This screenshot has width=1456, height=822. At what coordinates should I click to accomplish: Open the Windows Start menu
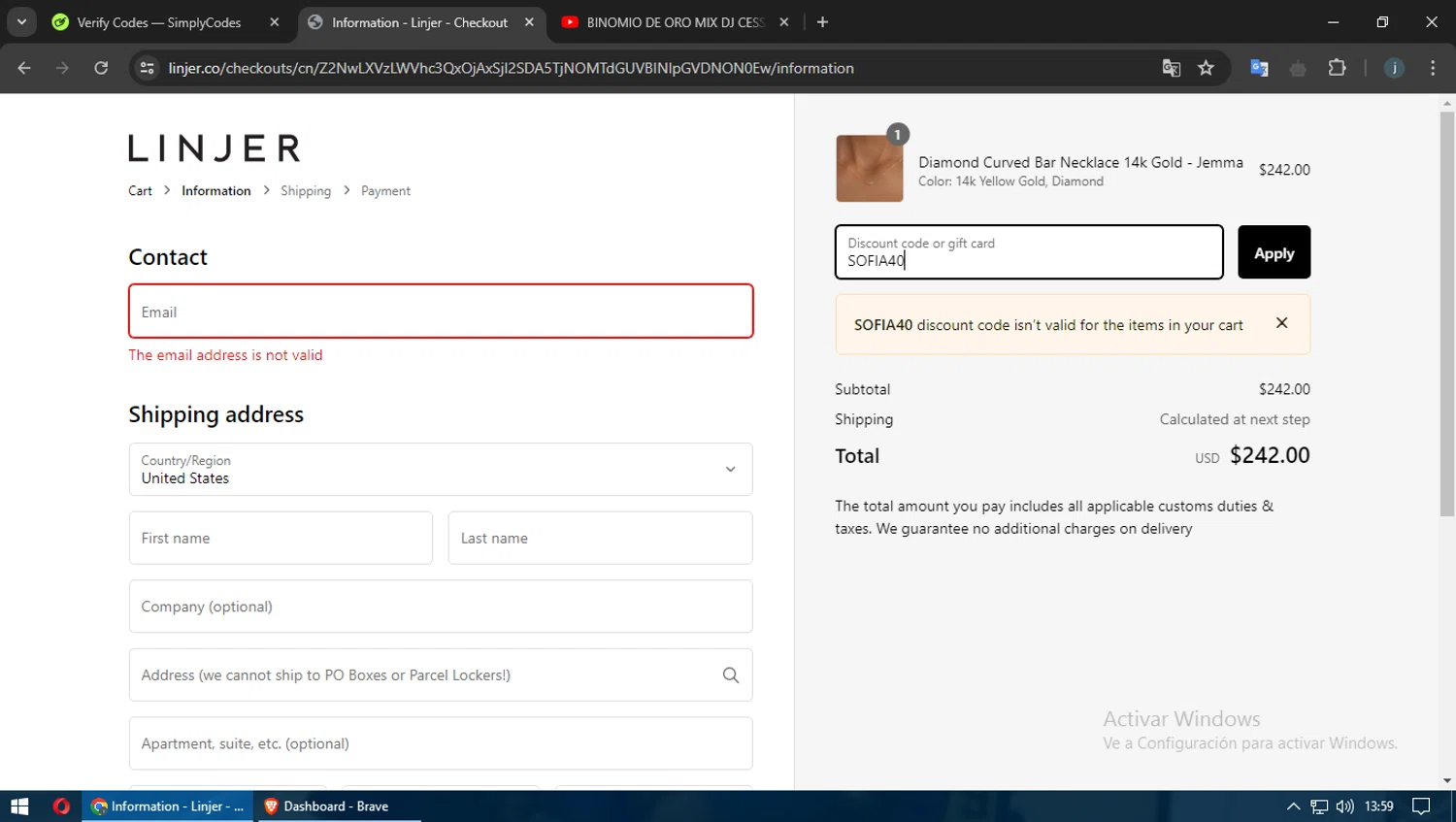(19, 806)
